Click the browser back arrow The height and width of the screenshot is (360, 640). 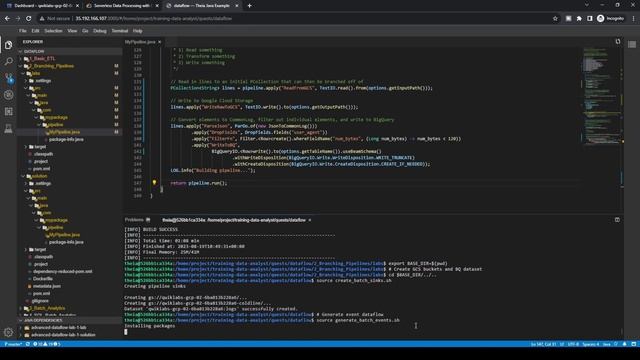[7, 18]
